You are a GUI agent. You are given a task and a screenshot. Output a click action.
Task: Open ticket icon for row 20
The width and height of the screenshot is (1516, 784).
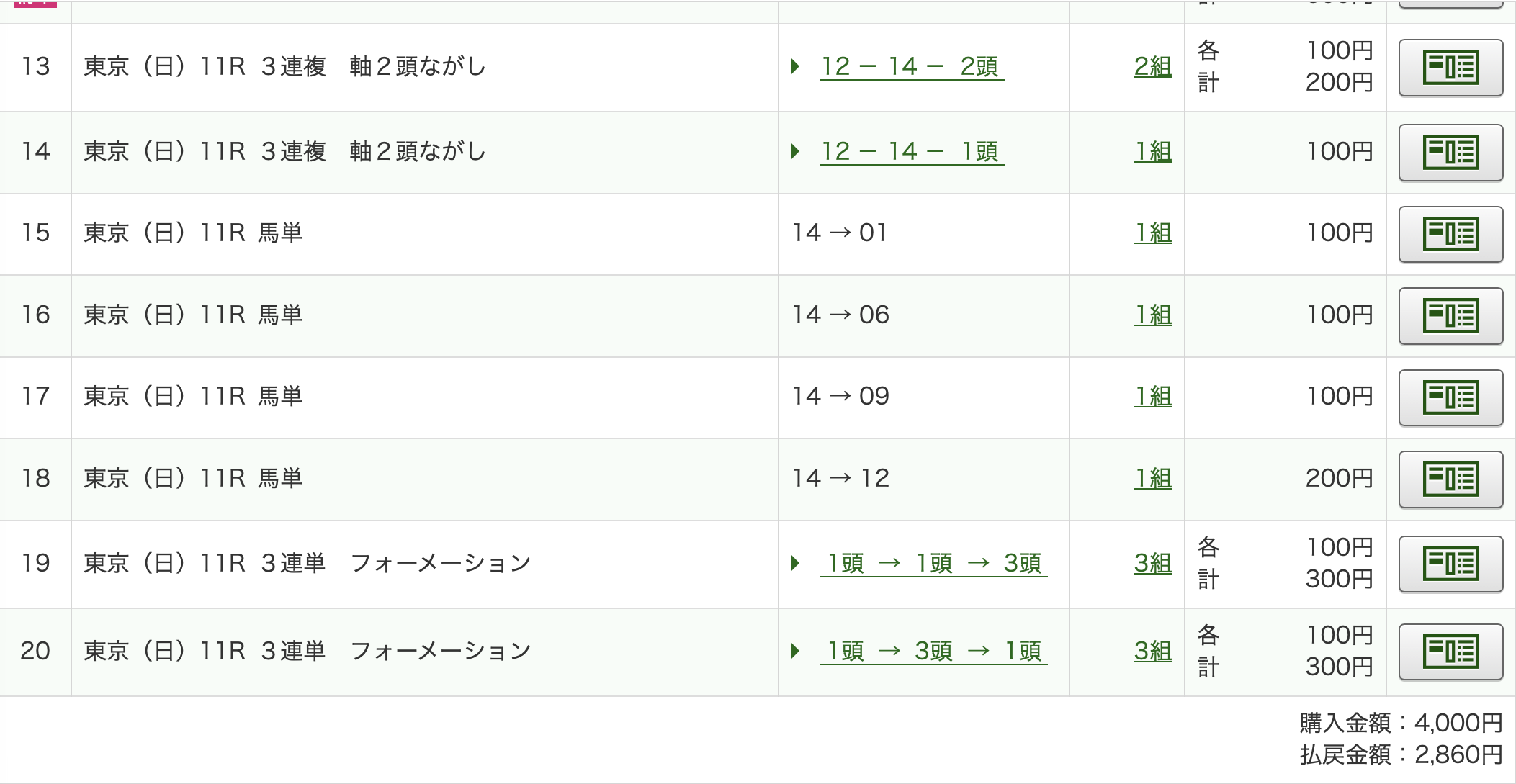pos(1450,652)
